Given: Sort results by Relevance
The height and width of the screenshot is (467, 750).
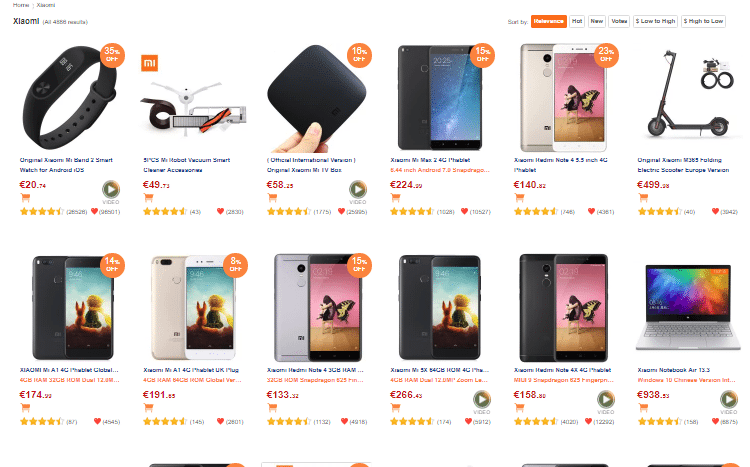Looking at the screenshot, I should tap(548, 20).
